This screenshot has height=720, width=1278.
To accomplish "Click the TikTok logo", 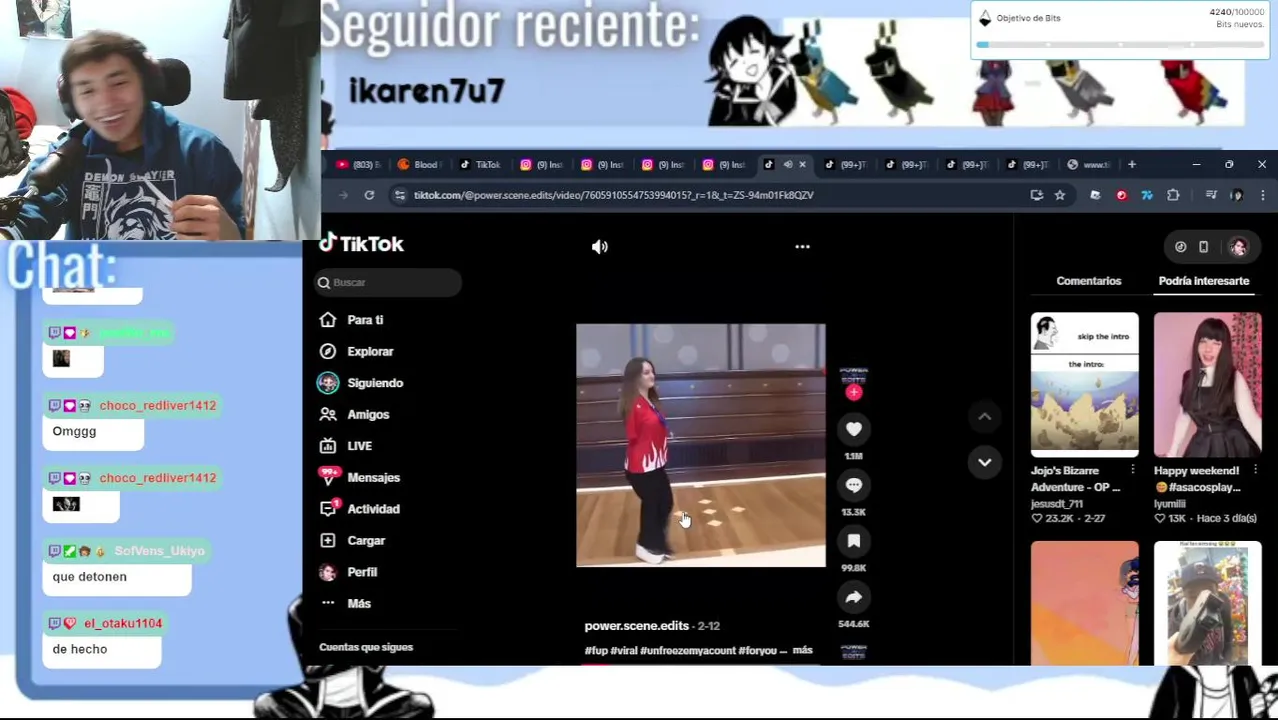I will point(362,244).
